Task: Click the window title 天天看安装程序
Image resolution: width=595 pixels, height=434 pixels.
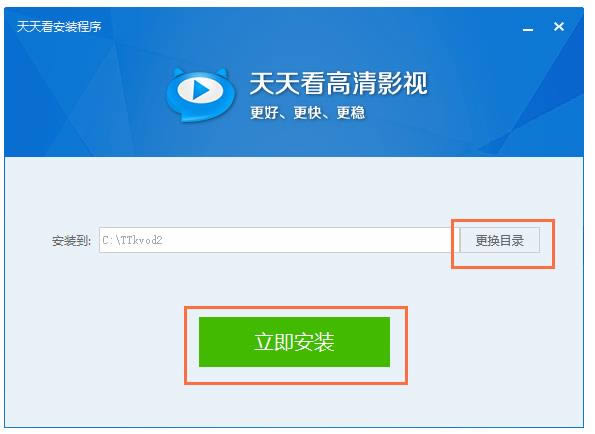Action: pos(59,27)
